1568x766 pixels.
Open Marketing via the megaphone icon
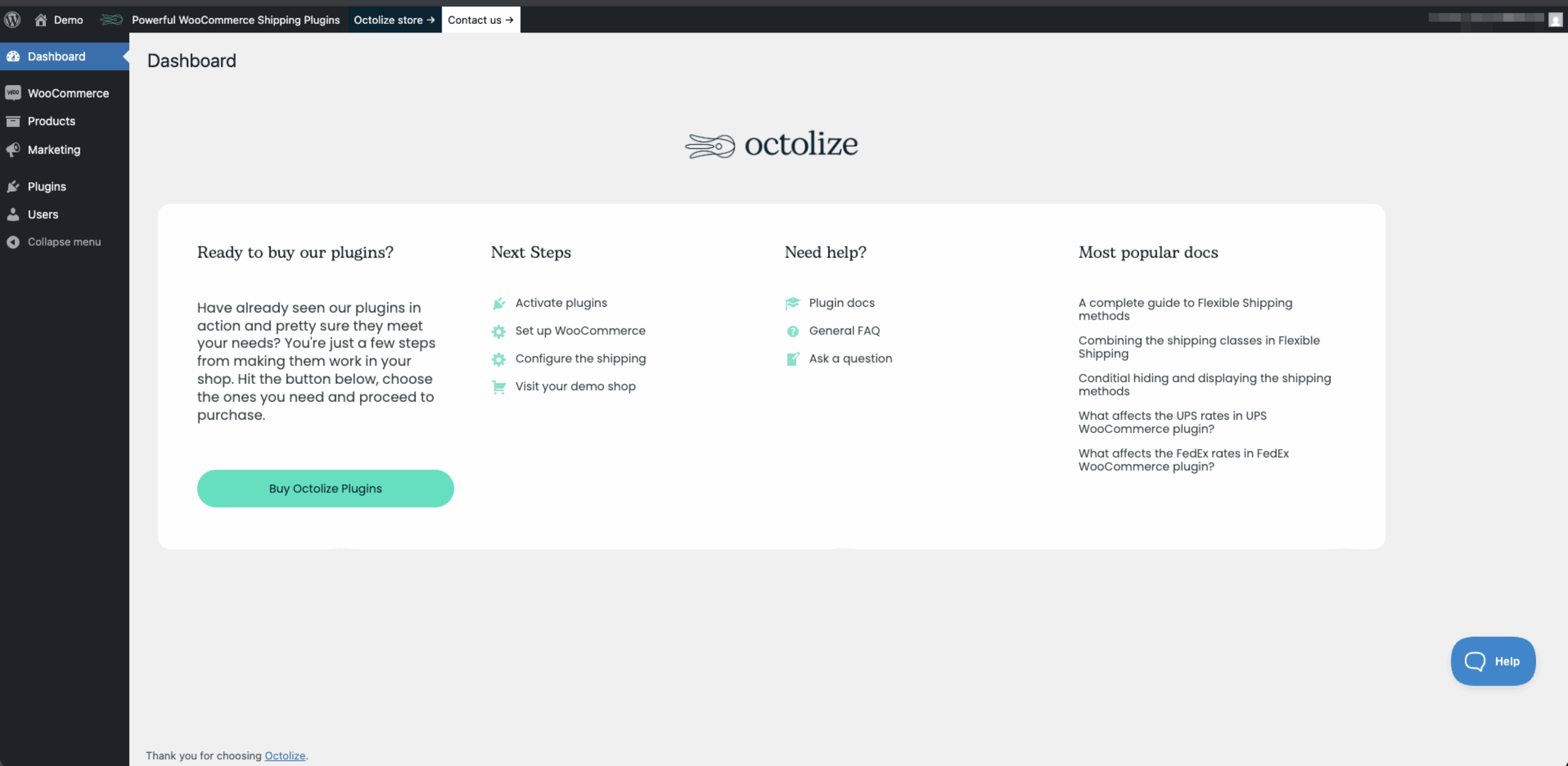coord(13,149)
